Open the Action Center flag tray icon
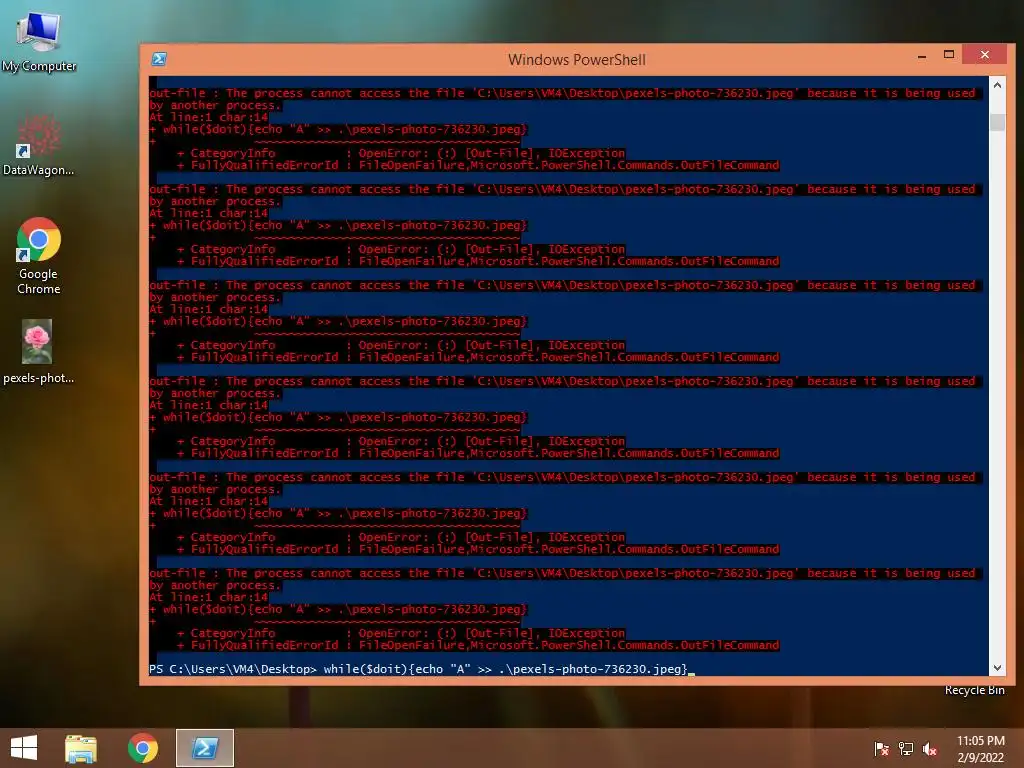This screenshot has height=768, width=1024. coord(881,749)
